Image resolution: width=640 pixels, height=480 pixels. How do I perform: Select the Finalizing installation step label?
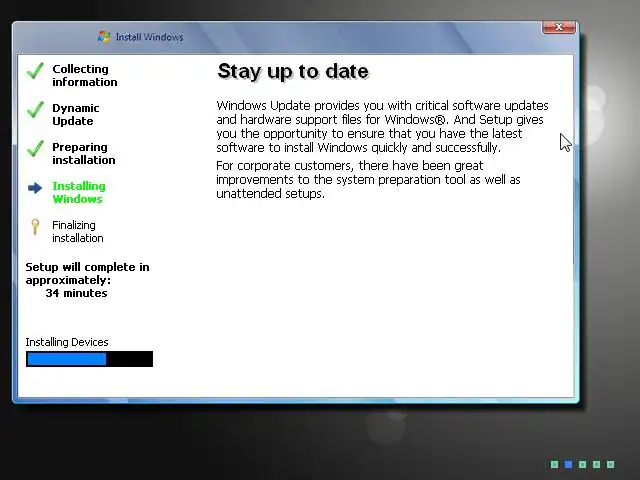pyautogui.click(x=78, y=231)
